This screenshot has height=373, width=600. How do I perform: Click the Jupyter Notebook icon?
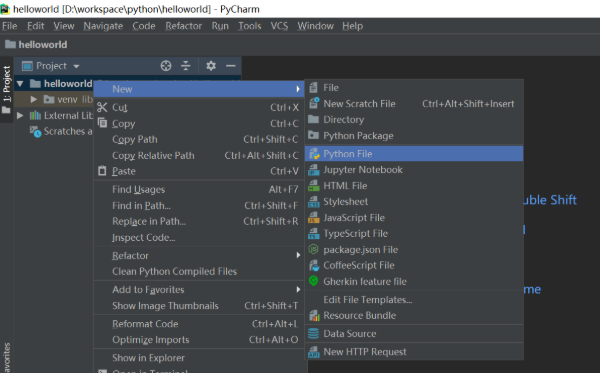click(314, 170)
